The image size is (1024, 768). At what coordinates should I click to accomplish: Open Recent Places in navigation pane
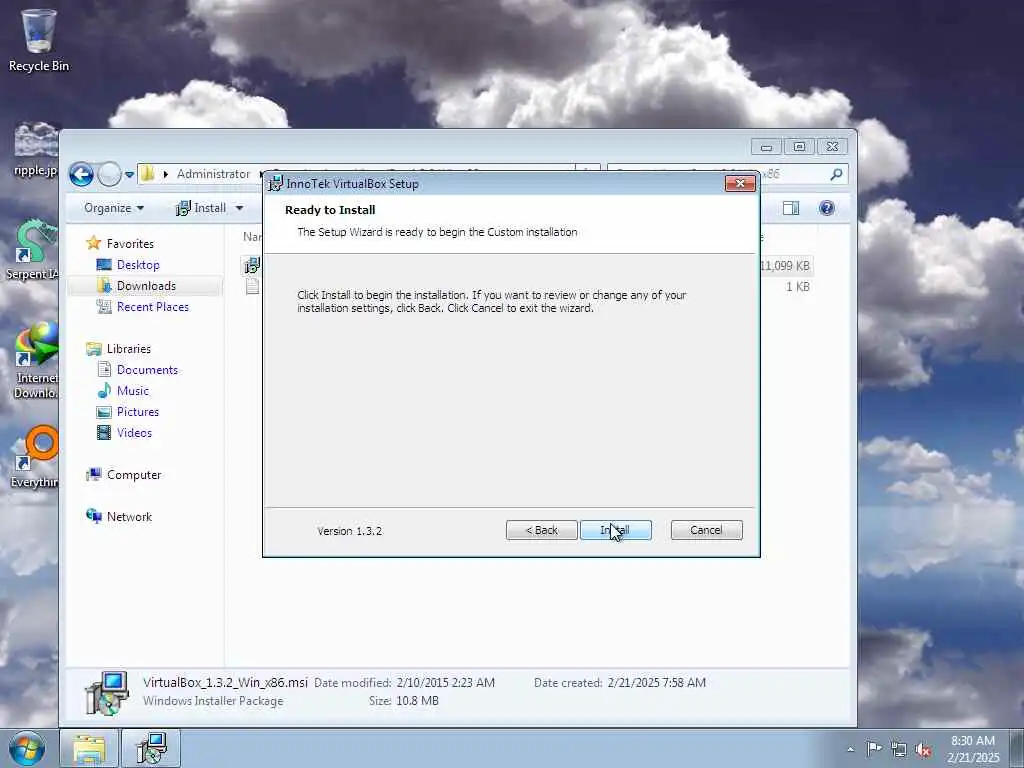[153, 306]
